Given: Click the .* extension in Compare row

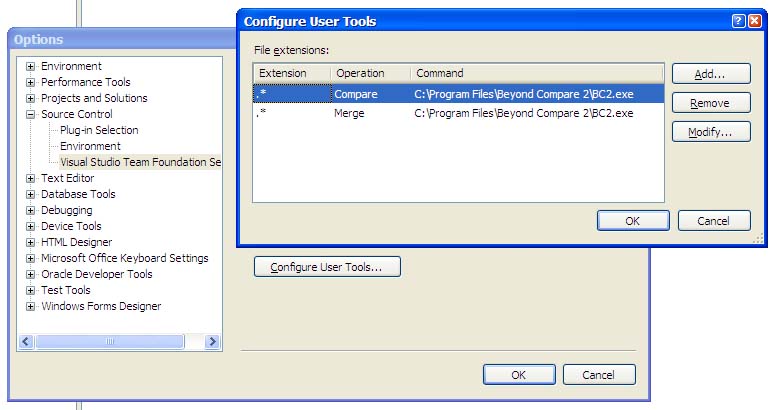Looking at the screenshot, I should pyautogui.click(x=261, y=93).
